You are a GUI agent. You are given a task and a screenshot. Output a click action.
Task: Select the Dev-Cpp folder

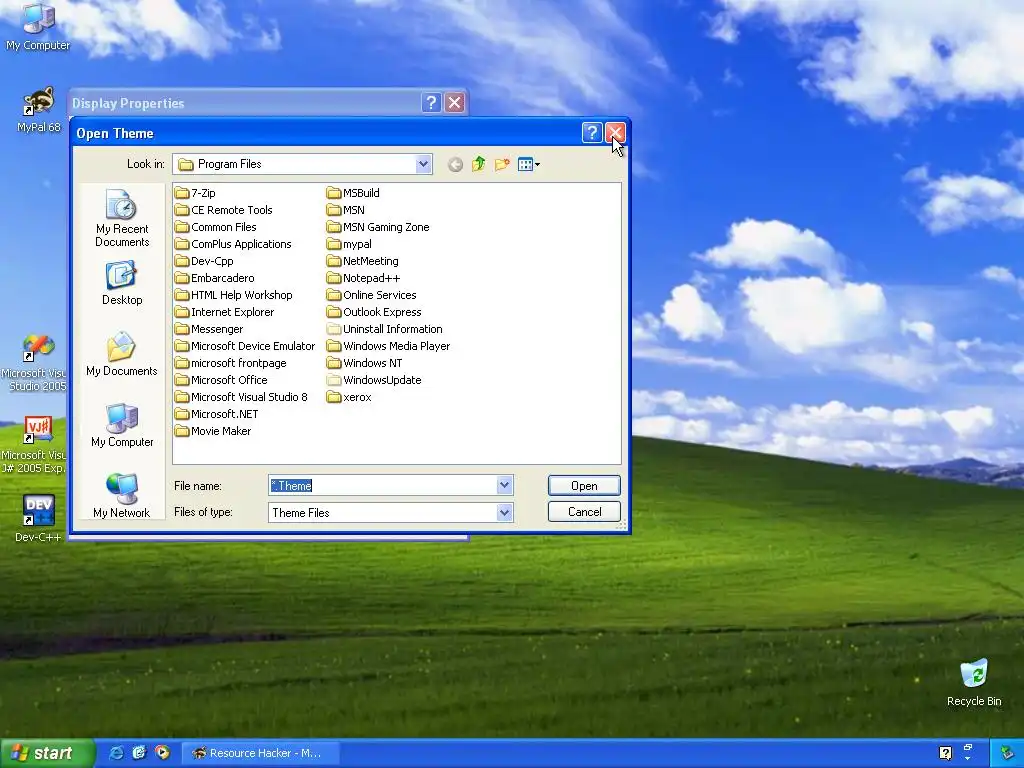pos(204,261)
